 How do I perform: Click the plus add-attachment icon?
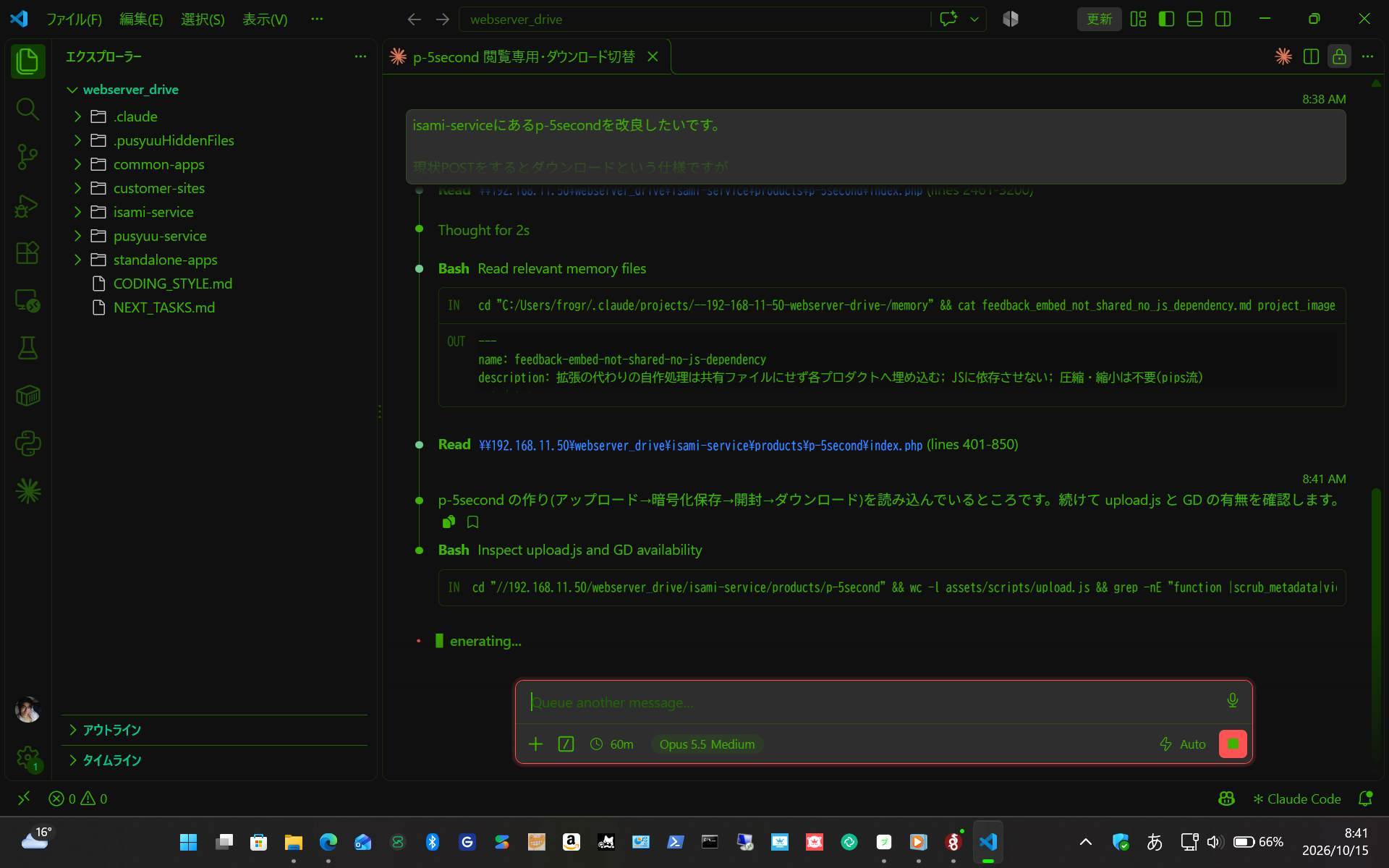click(x=535, y=744)
